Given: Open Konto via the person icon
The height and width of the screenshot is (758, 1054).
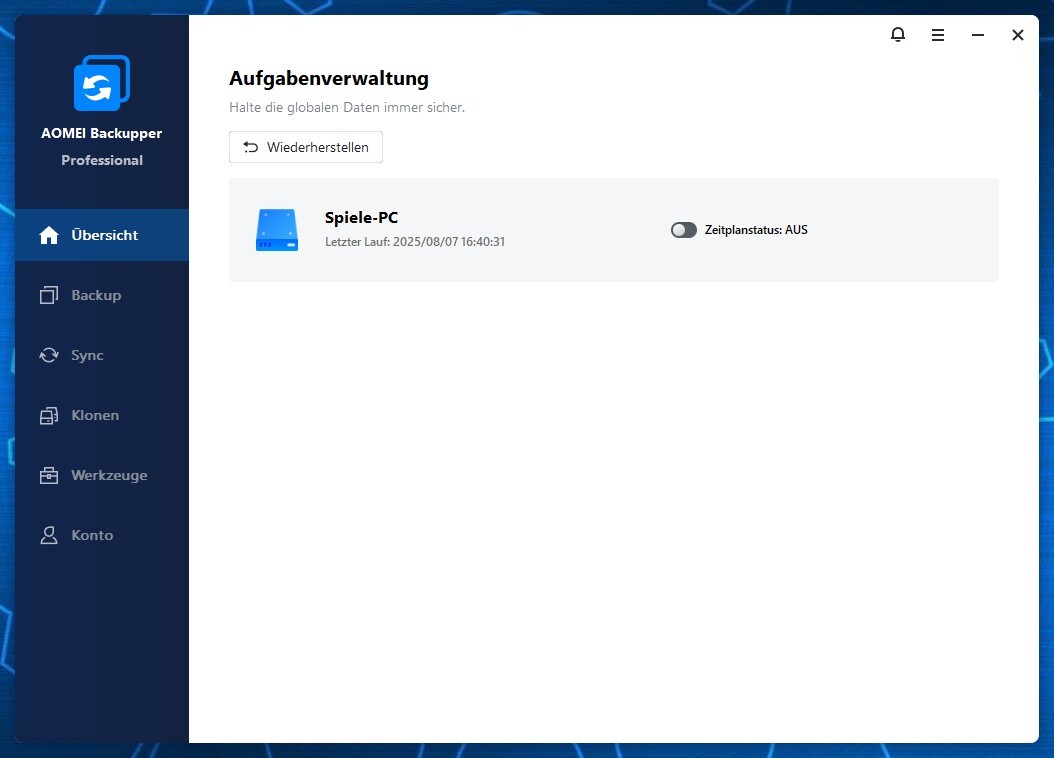Looking at the screenshot, I should tap(48, 535).
